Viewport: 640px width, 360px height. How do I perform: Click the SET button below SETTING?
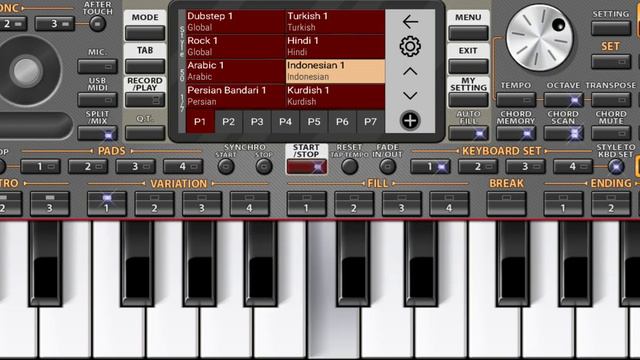(x=611, y=62)
